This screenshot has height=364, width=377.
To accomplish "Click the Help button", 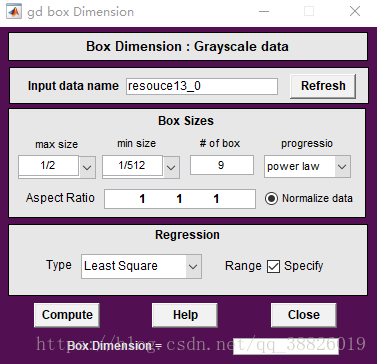I will (185, 315).
